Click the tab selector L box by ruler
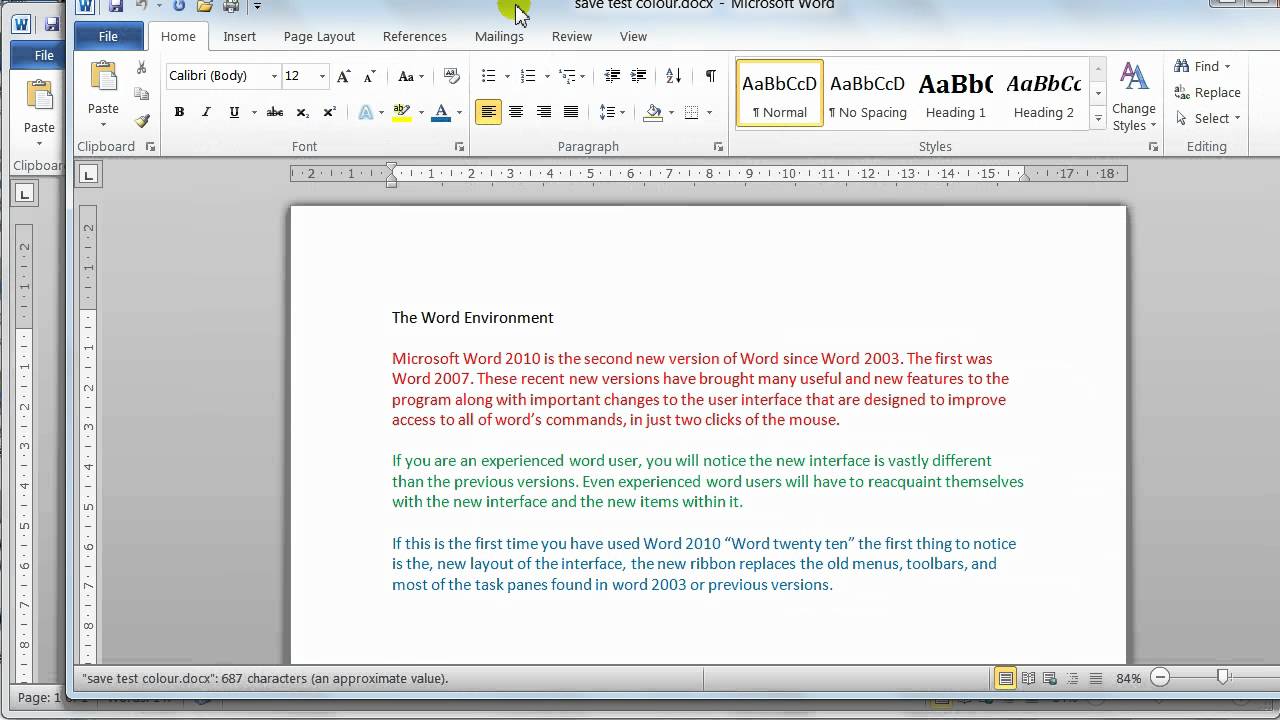1280x720 pixels. [88, 175]
